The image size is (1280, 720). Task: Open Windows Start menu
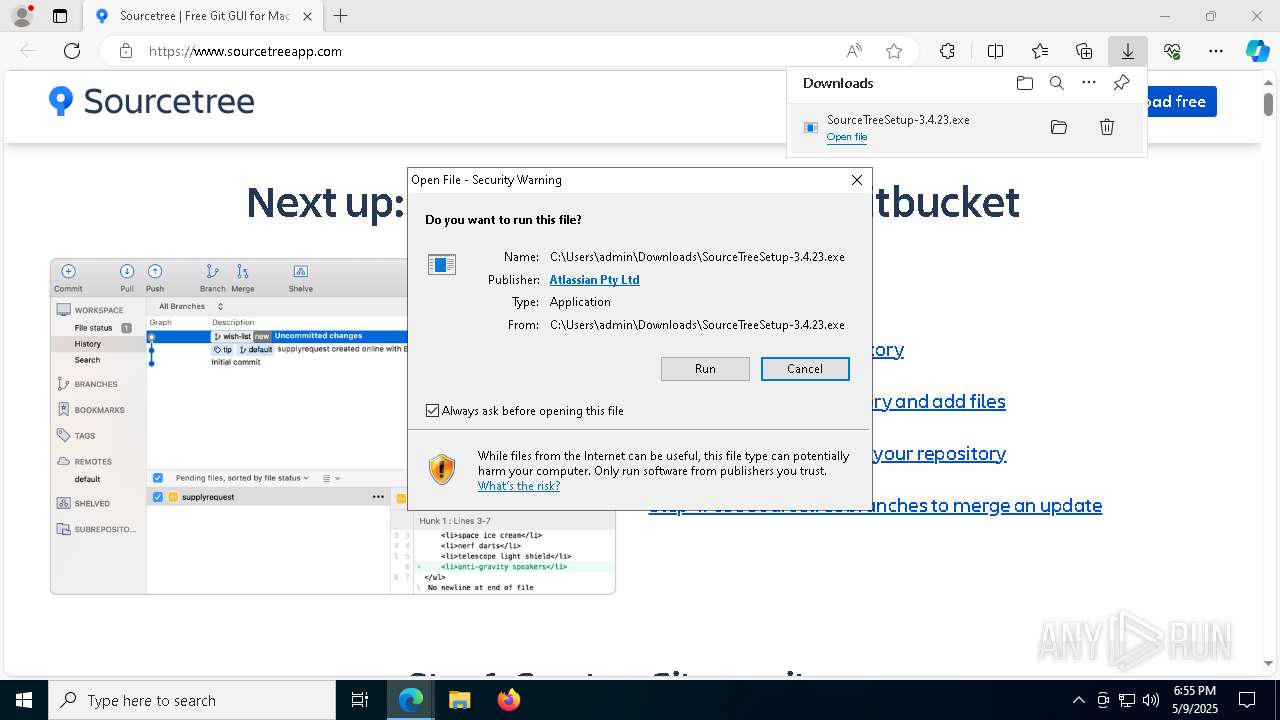(x=24, y=700)
